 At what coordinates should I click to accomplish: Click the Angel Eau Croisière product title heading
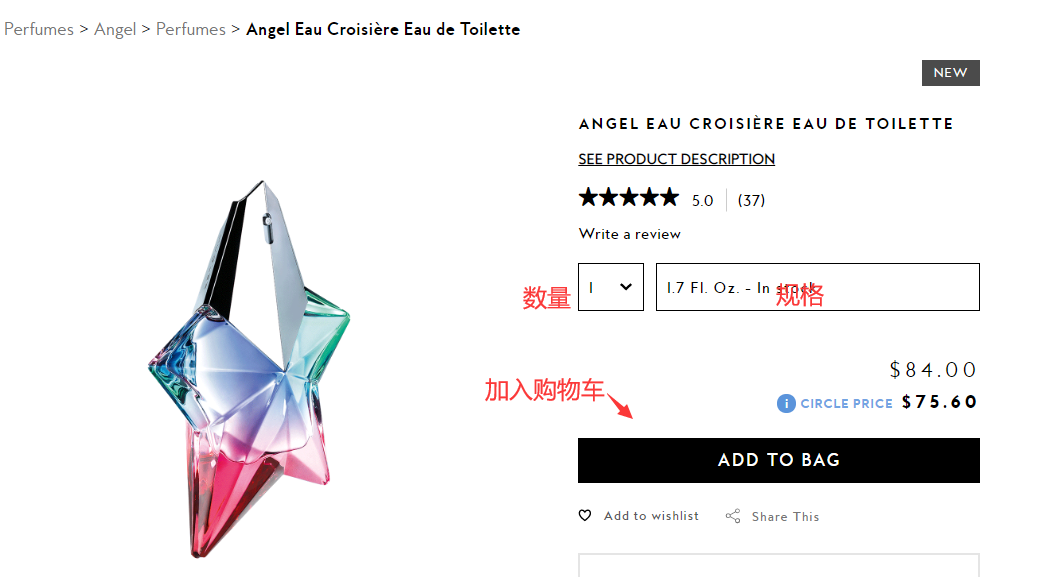(x=766, y=124)
